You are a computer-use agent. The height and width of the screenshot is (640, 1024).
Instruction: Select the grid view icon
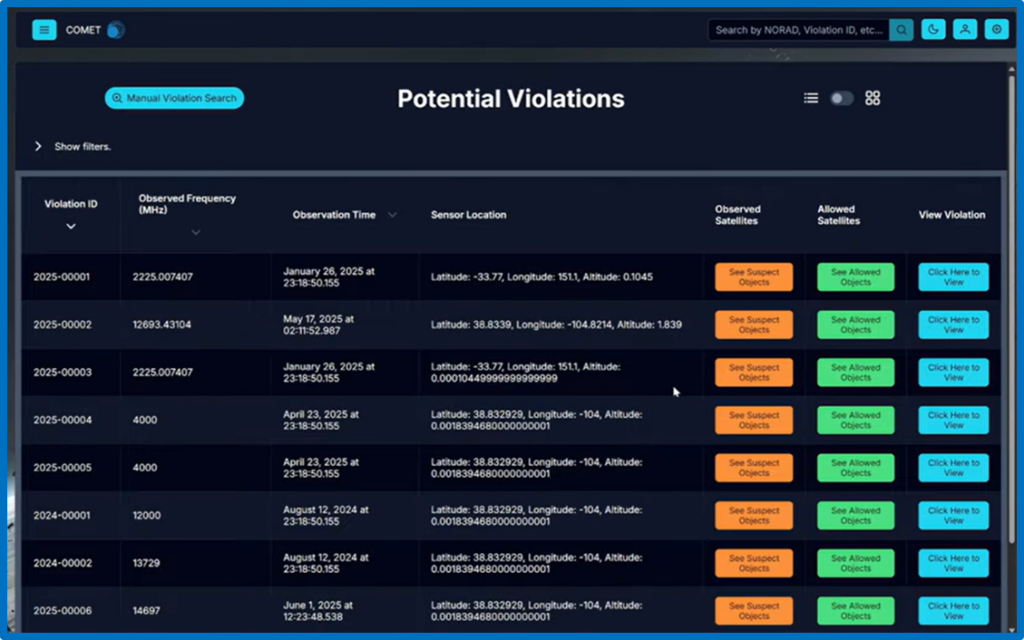tap(873, 98)
